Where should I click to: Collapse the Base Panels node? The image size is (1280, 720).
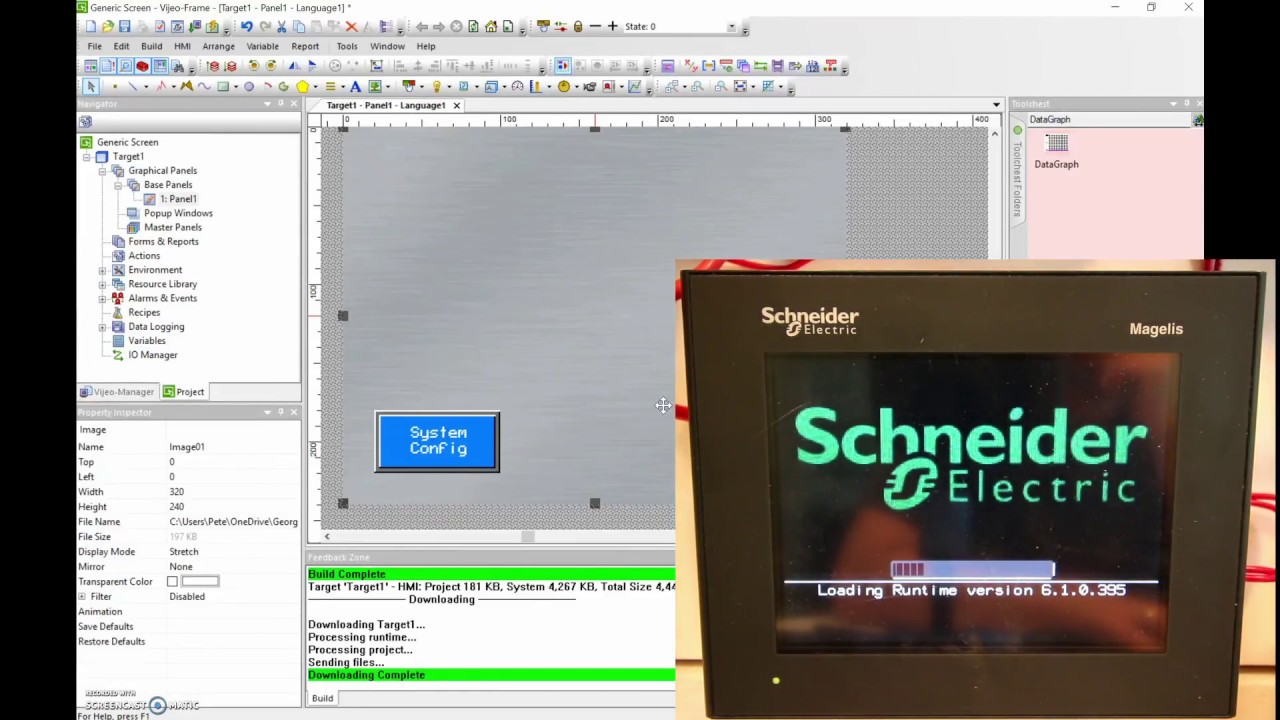pos(118,185)
